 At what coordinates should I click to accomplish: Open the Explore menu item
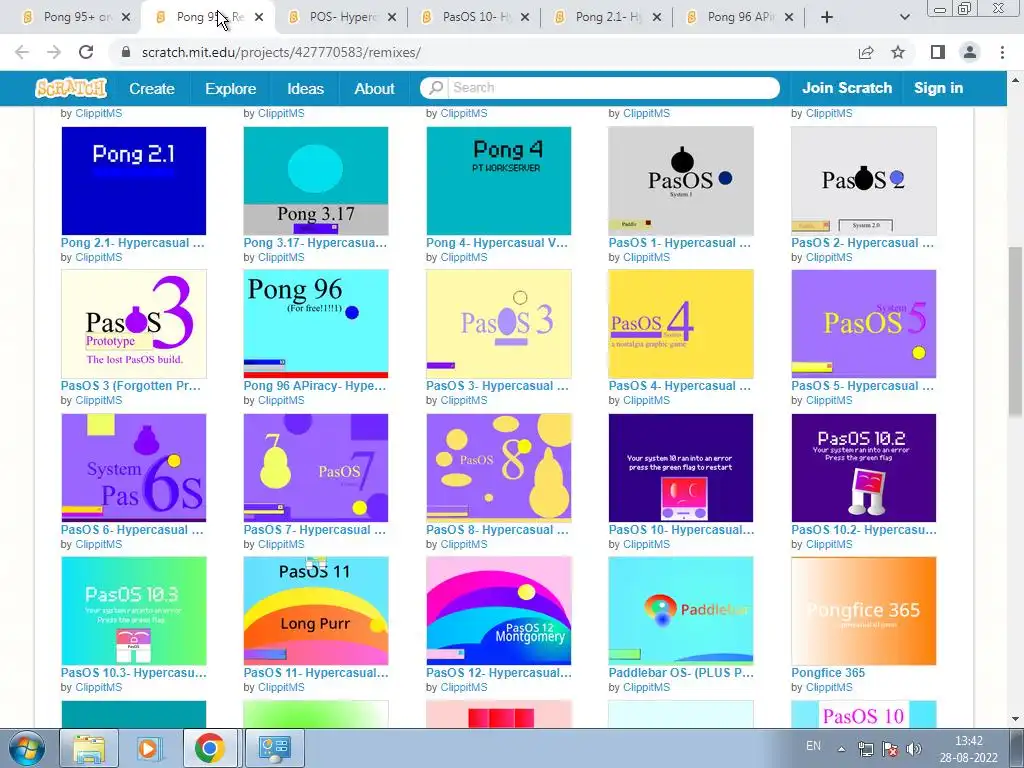point(231,88)
